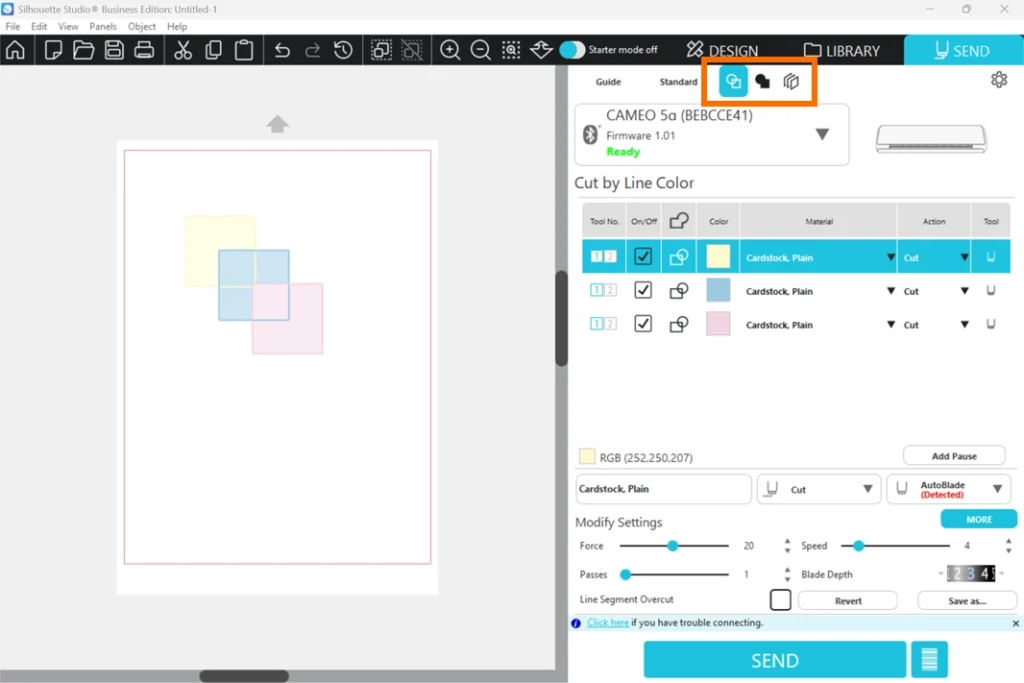Screen dimensions: 1024x683
Task: Click the Home icon in the toolbar
Action: tap(15, 50)
